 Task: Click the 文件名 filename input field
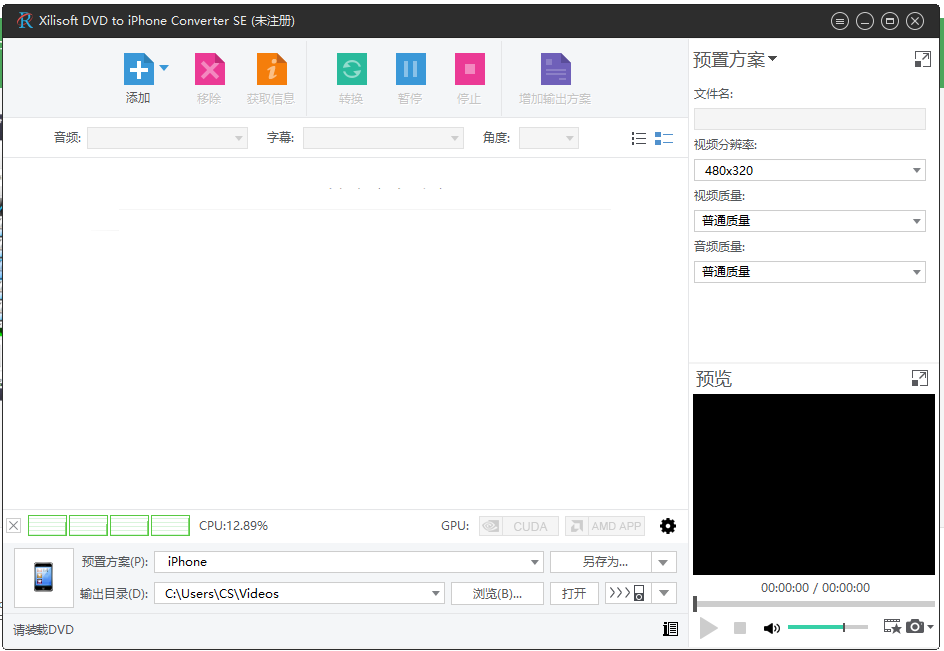[809, 119]
